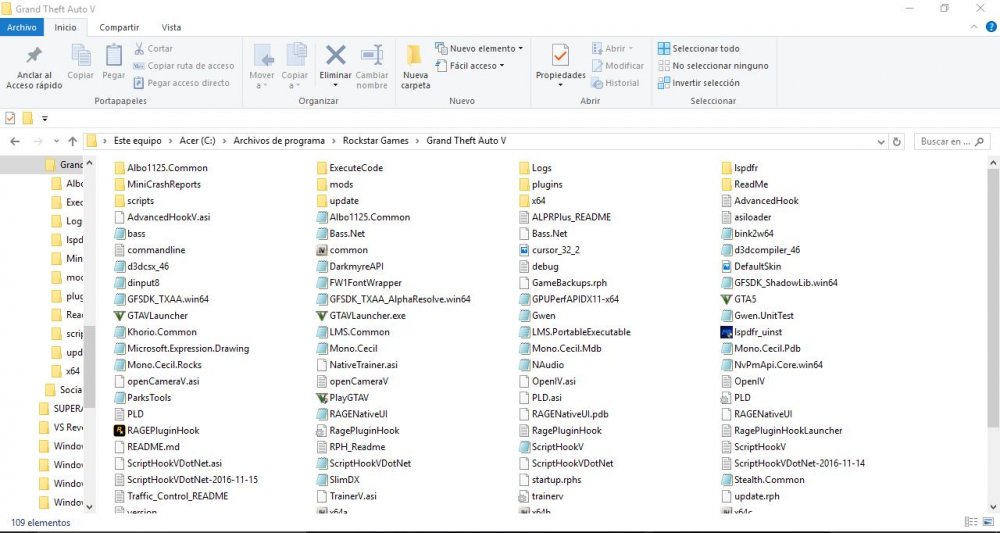
Task: Select the RAGEPluginHook application icon
Action: 119,430
